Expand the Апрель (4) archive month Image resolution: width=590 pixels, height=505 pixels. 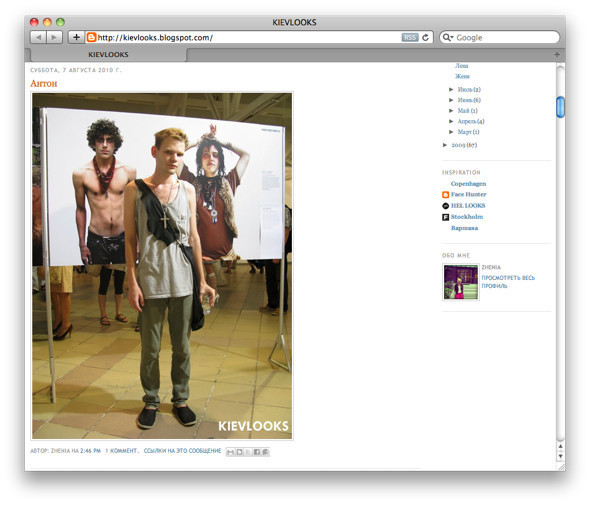click(x=451, y=121)
